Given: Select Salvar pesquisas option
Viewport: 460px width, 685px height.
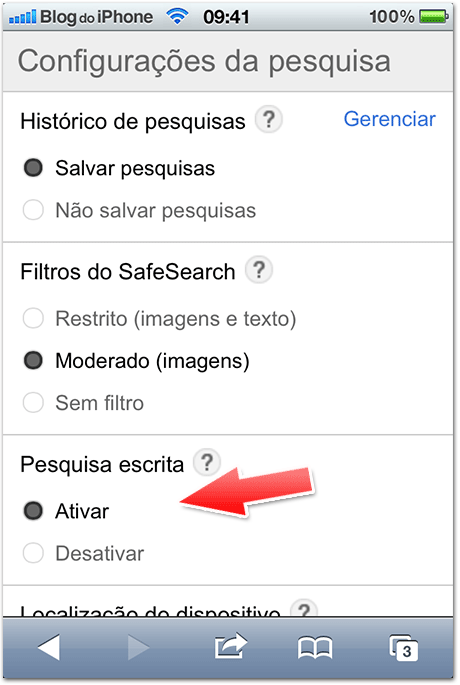Looking at the screenshot, I should click(119, 168).
